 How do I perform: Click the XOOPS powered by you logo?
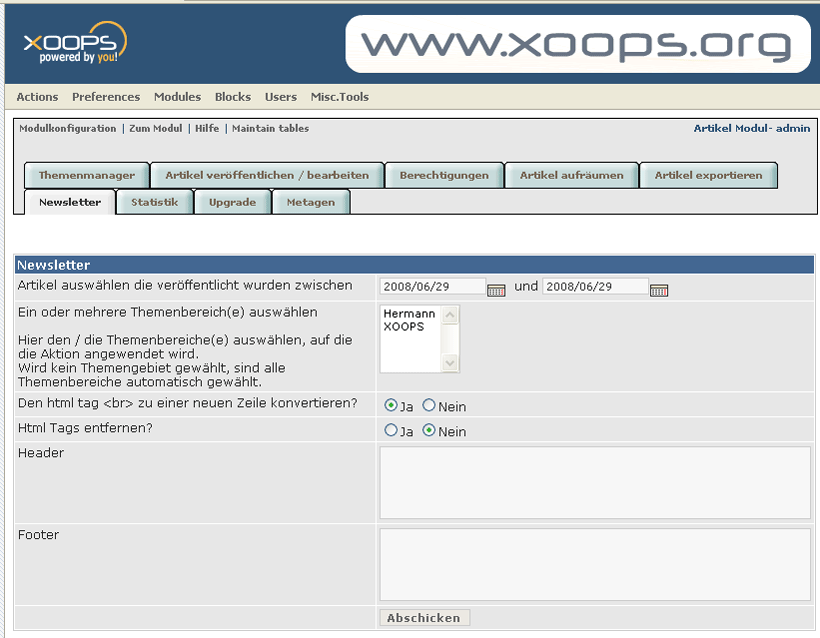75,43
